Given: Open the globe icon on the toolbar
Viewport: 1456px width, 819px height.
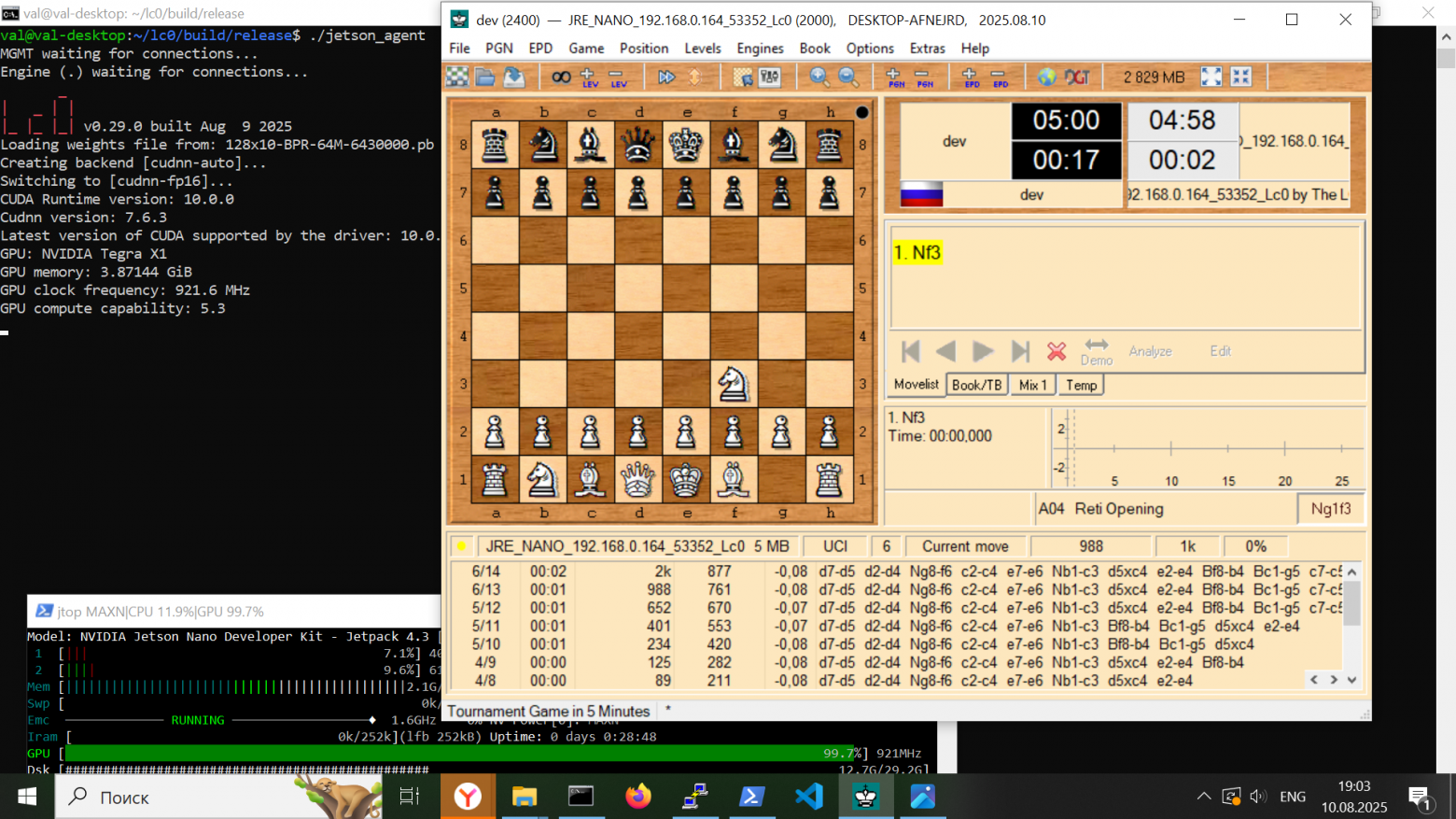Looking at the screenshot, I should click(1047, 77).
